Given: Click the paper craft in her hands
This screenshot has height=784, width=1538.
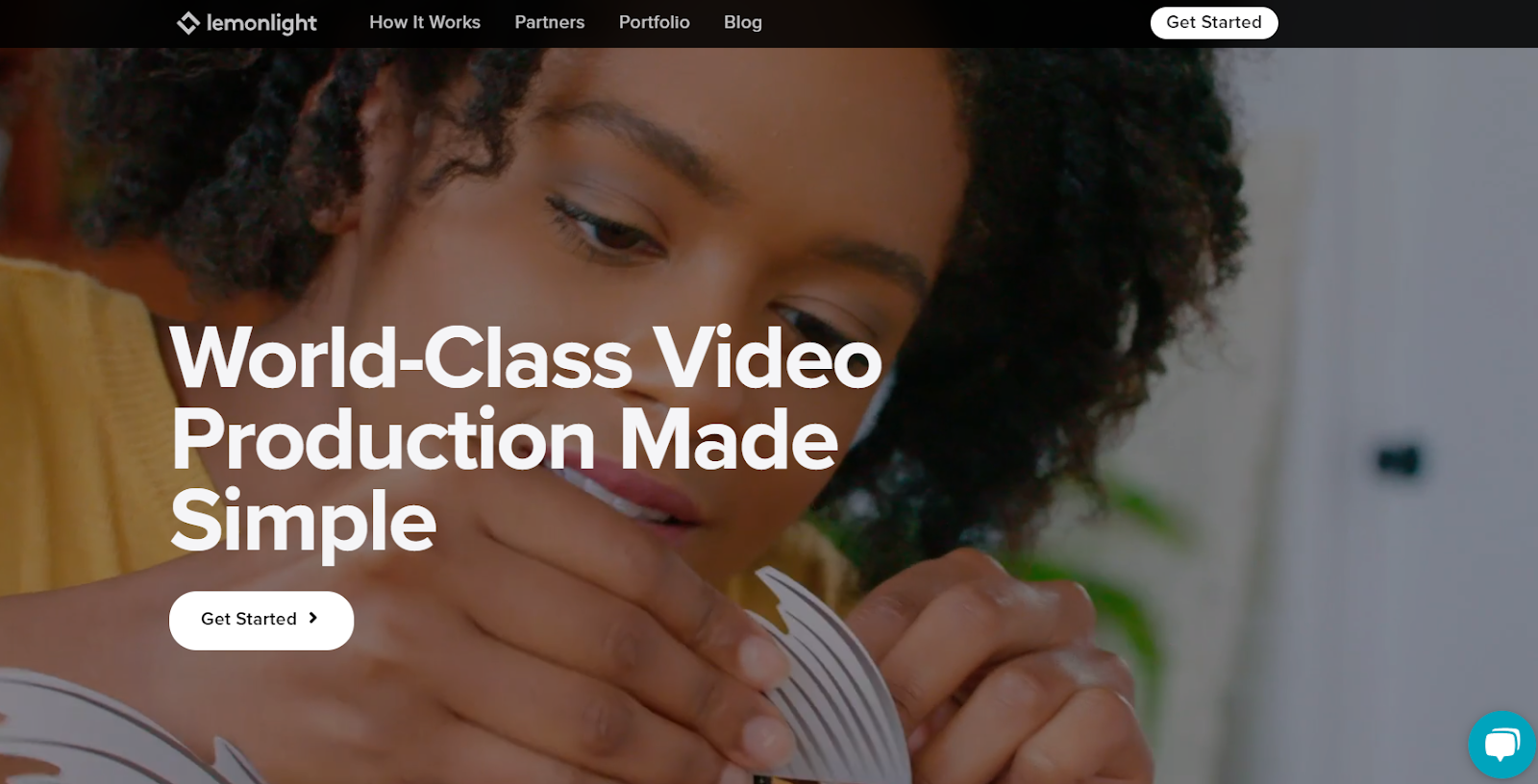Looking at the screenshot, I should click(827, 673).
